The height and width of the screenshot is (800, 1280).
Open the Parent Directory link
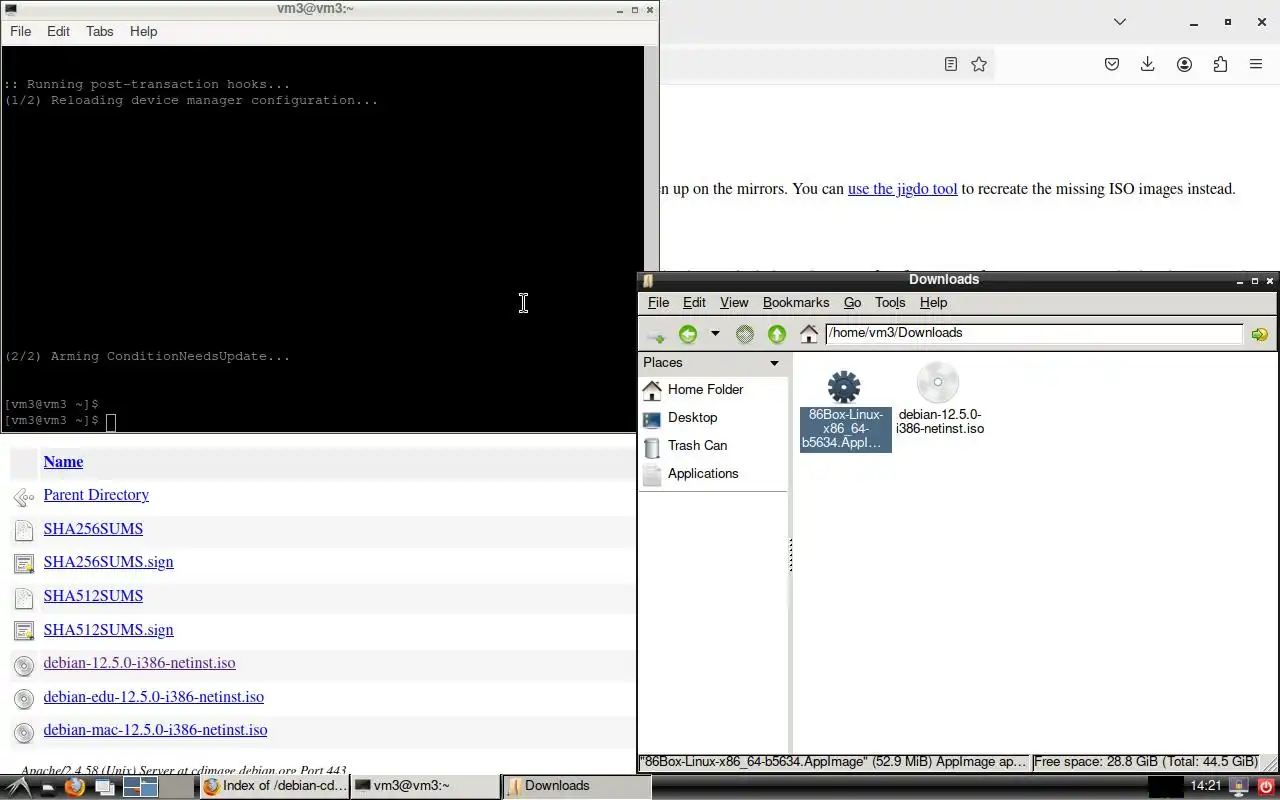click(96, 495)
